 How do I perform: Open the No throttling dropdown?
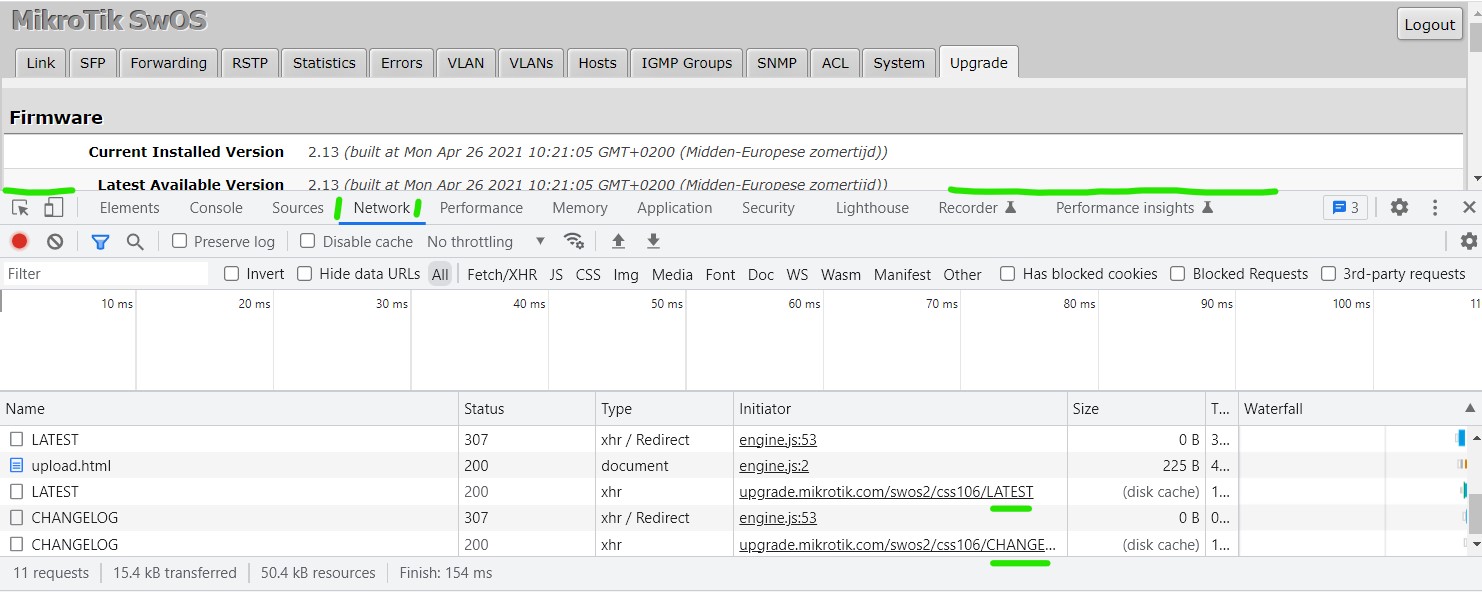tap(486, 241)
